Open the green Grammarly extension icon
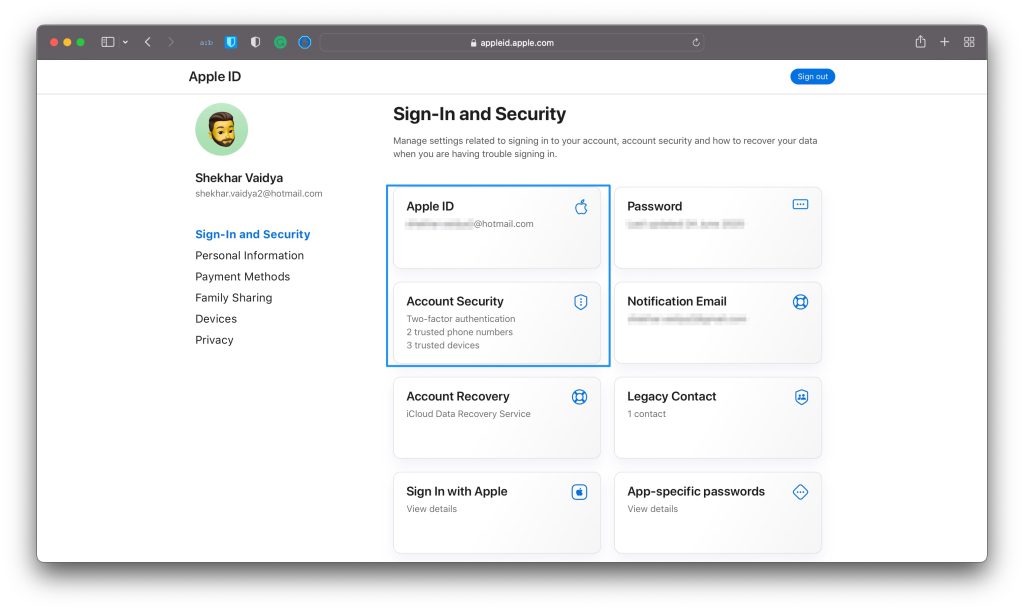Viewport: 1024px width, 611px height. 280,42
